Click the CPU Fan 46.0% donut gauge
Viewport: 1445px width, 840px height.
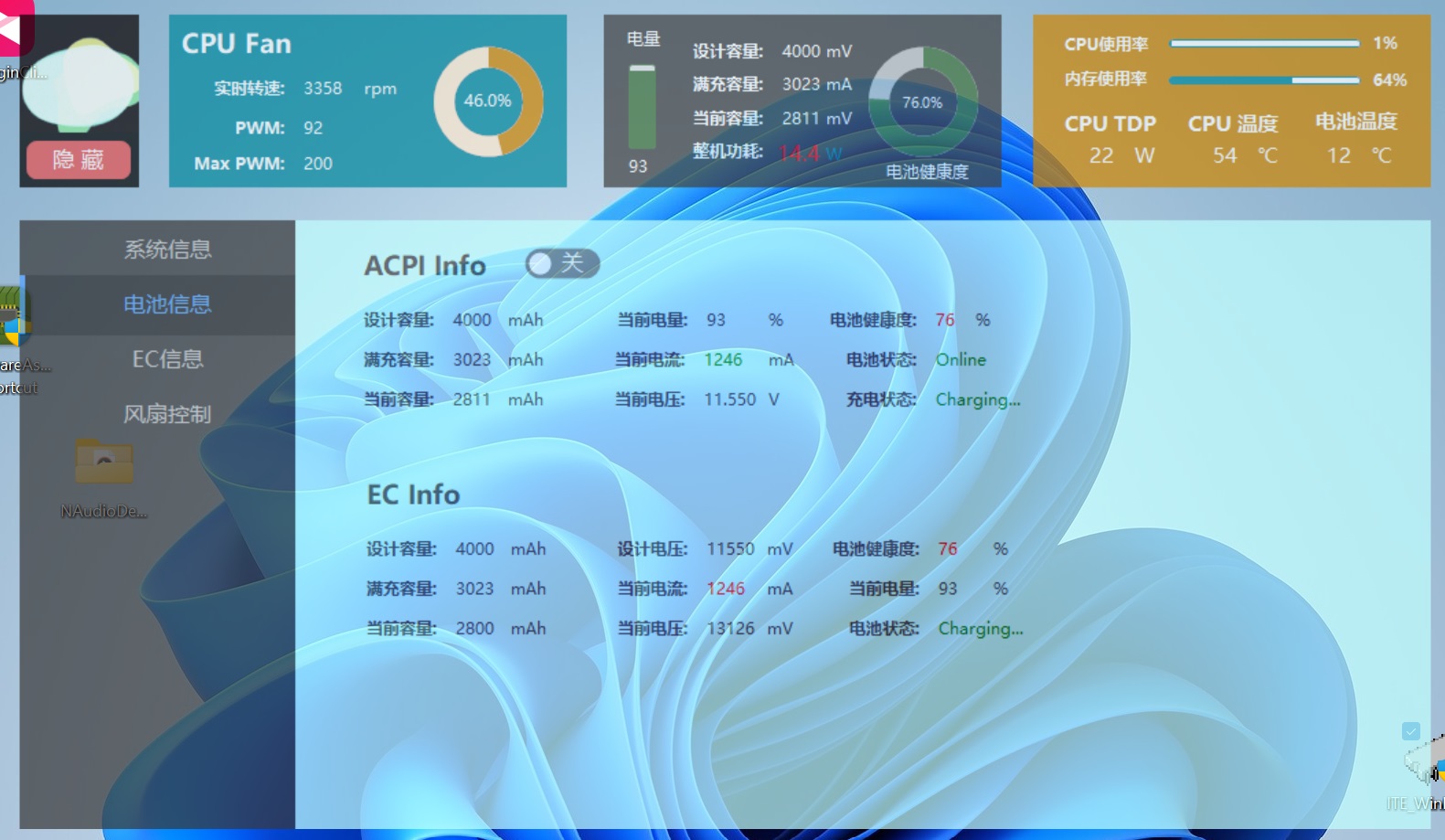point(488,101)
